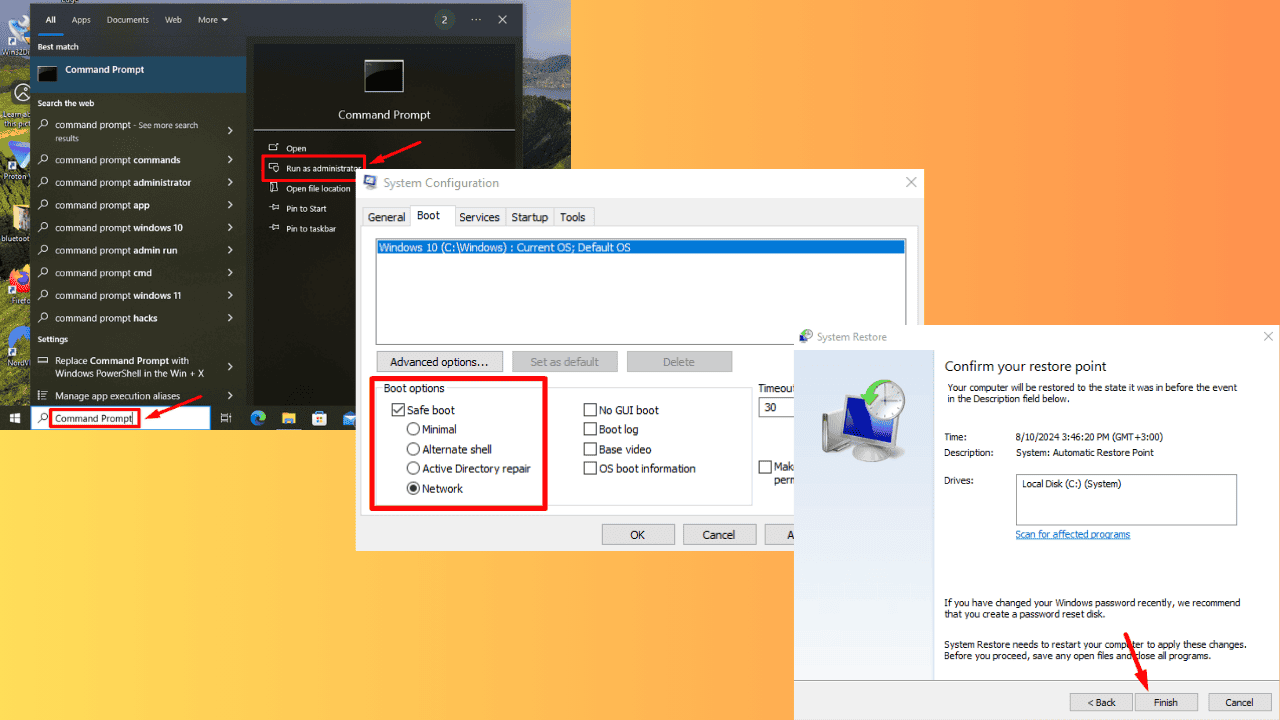Image resolution: width=1280 pixels, height=720 pixels.
Task: Expand the 'command prompt administrator' suggestion arrow
Action: click(x=230, y=182)
